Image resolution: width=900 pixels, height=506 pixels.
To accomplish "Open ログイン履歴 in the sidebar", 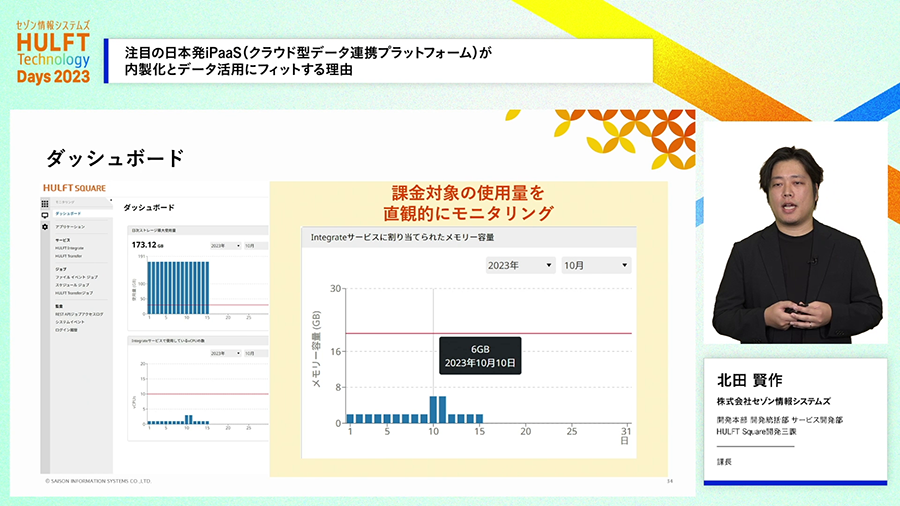I will click(68, 330).
